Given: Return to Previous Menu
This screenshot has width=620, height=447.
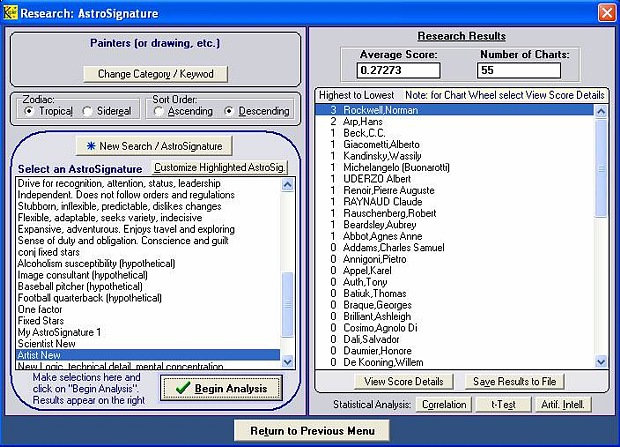Looking at the screenshot, I should coord(311,431).
